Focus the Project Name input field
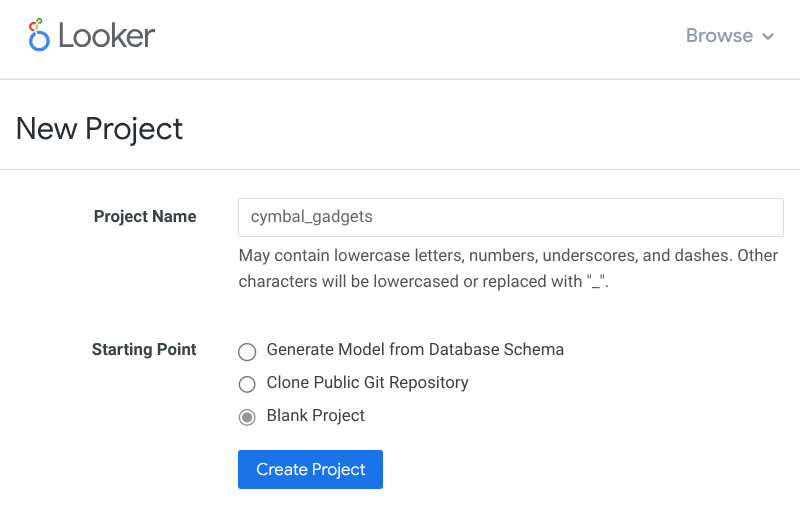The image size is (800, 525). click(x=510, y=217)
